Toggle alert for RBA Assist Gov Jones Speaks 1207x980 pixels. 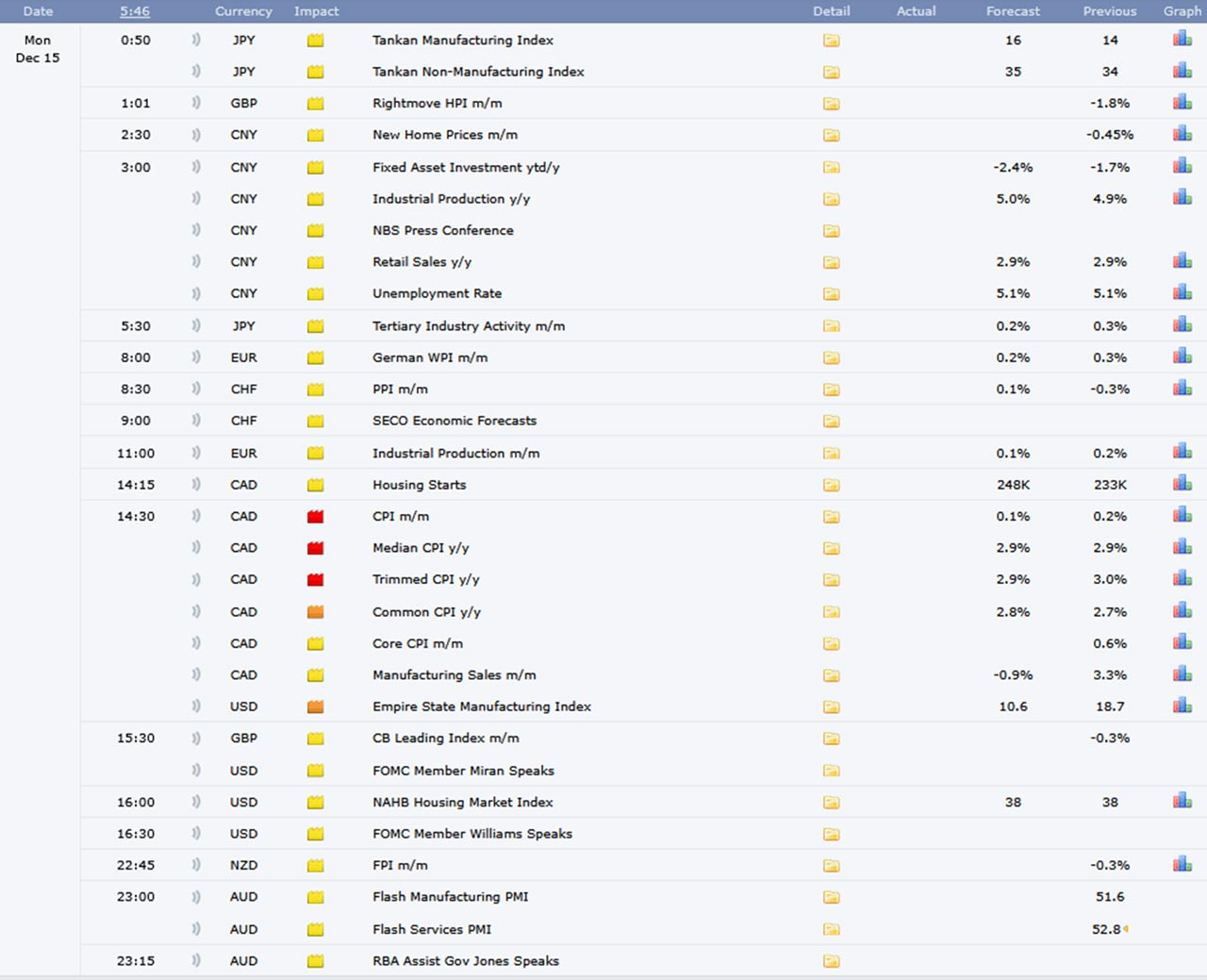click(x=196, y=960)
